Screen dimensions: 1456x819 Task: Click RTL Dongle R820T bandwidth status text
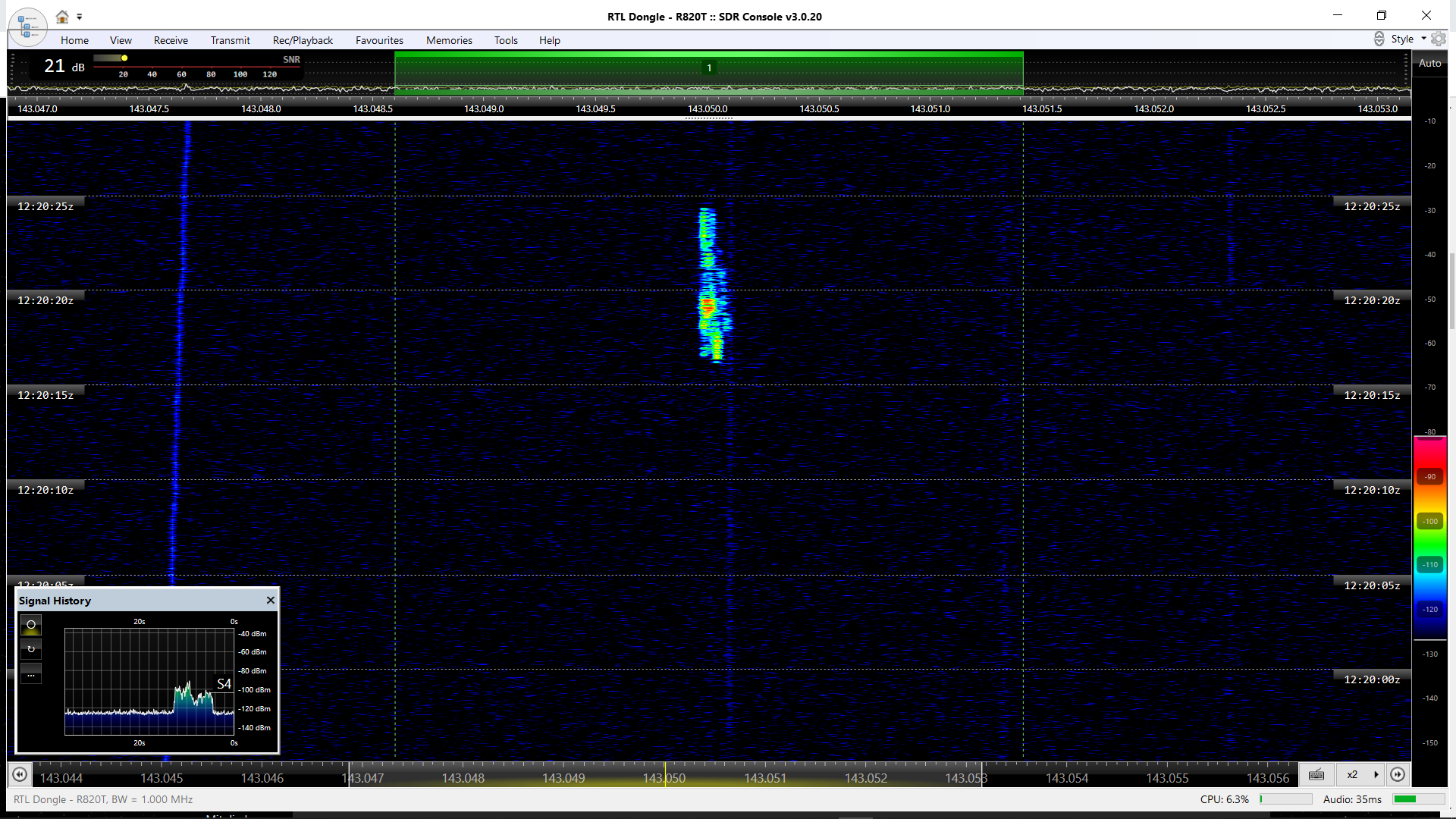point(103,799)
